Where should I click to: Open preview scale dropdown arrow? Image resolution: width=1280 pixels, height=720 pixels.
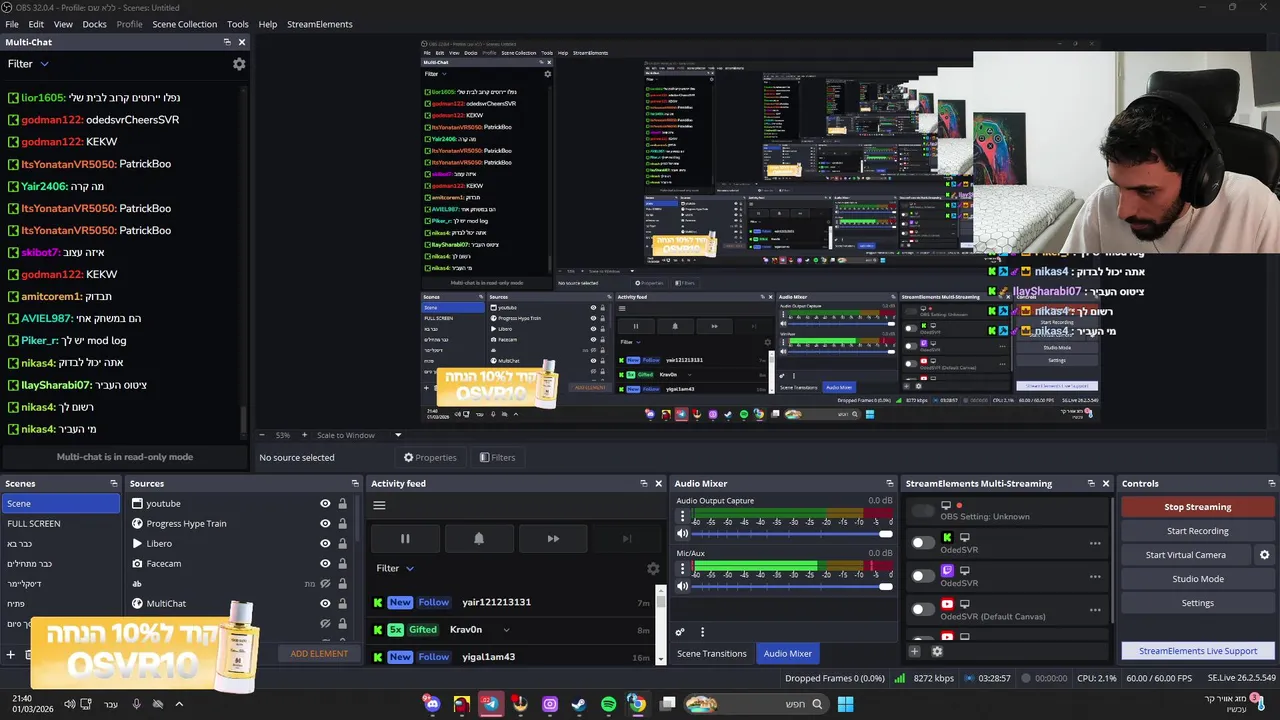398,435
